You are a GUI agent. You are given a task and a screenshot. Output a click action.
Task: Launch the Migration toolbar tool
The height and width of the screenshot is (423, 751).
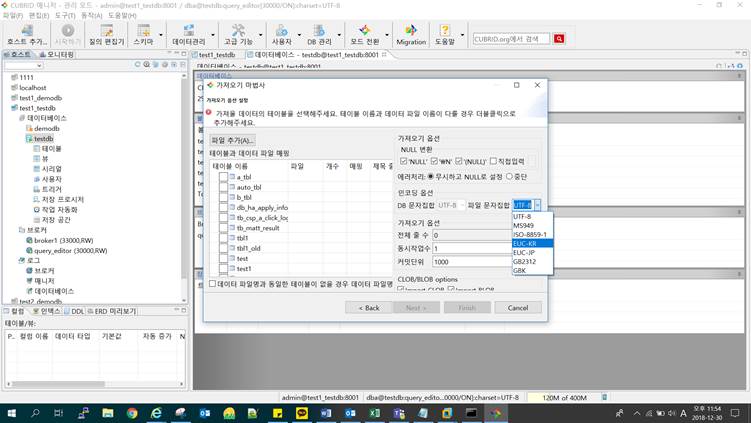(411, 34)
